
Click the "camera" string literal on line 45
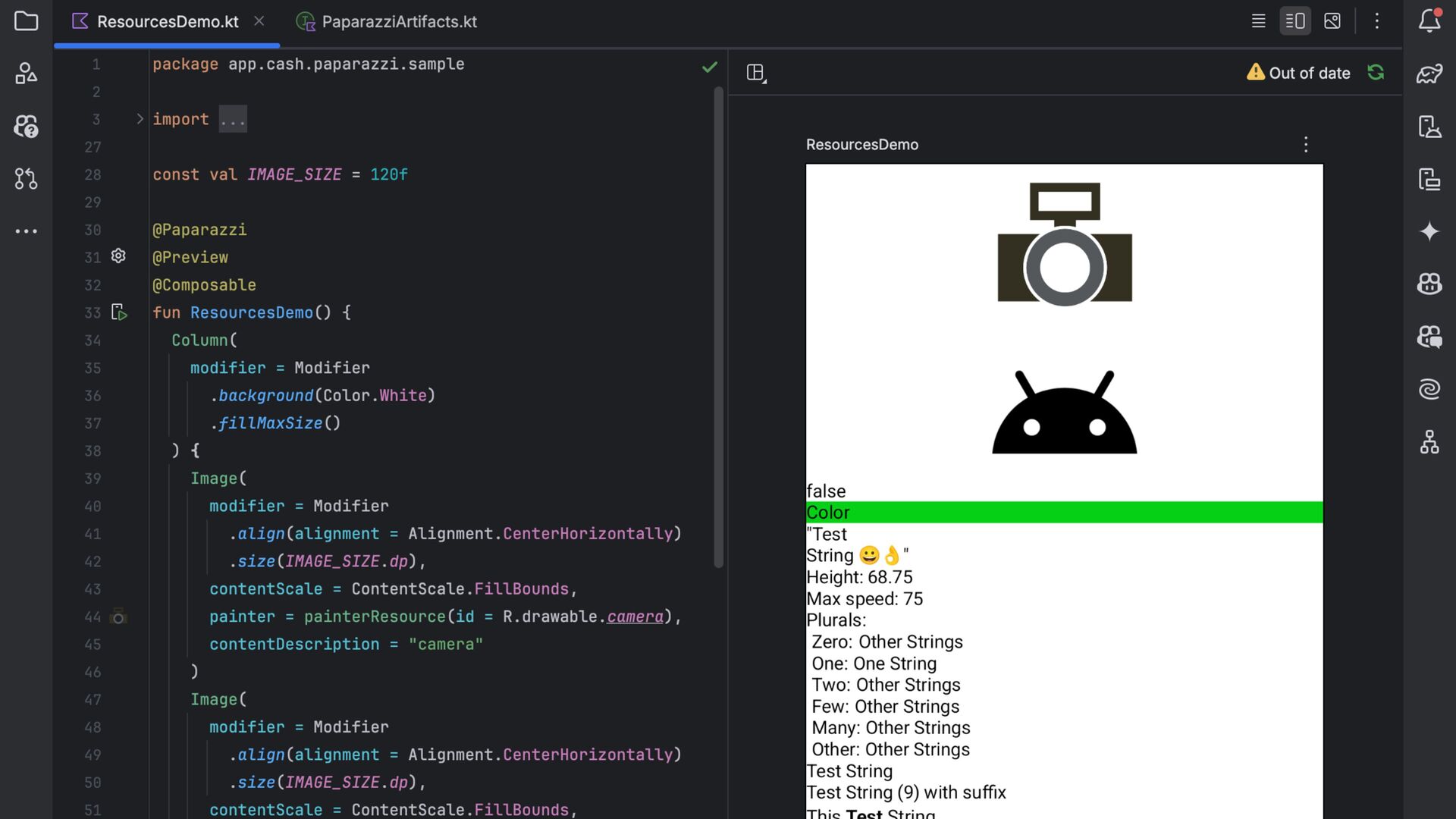[446, 644]
